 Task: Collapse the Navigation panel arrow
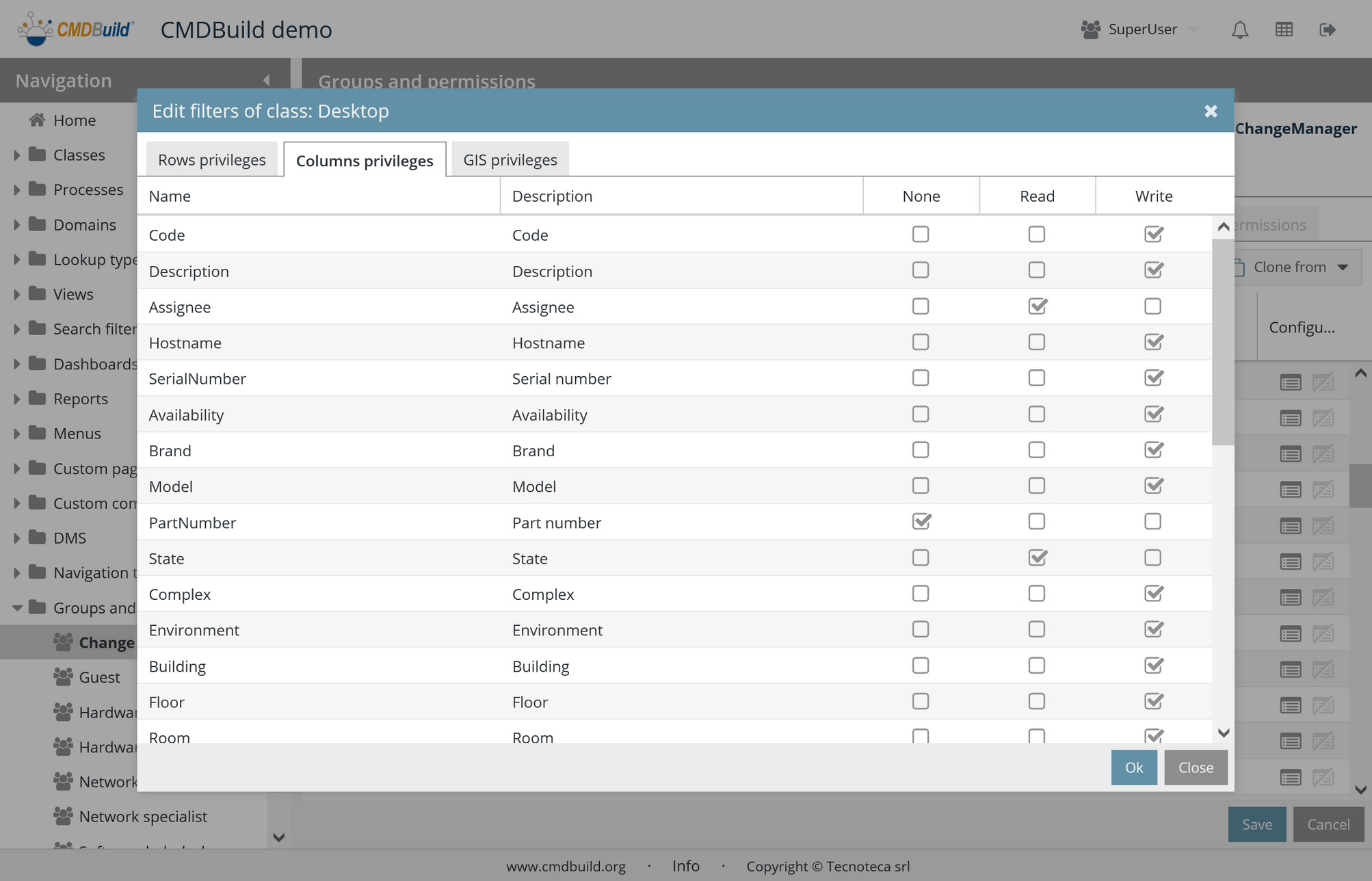[x=266, y=81]
